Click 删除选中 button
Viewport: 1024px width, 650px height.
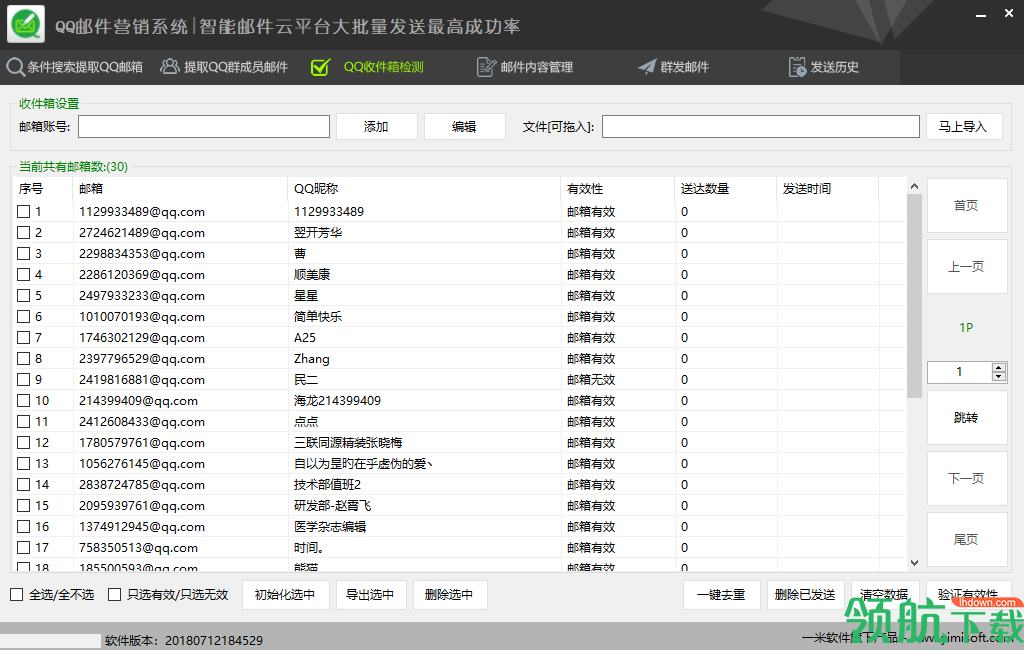[449, 594]
